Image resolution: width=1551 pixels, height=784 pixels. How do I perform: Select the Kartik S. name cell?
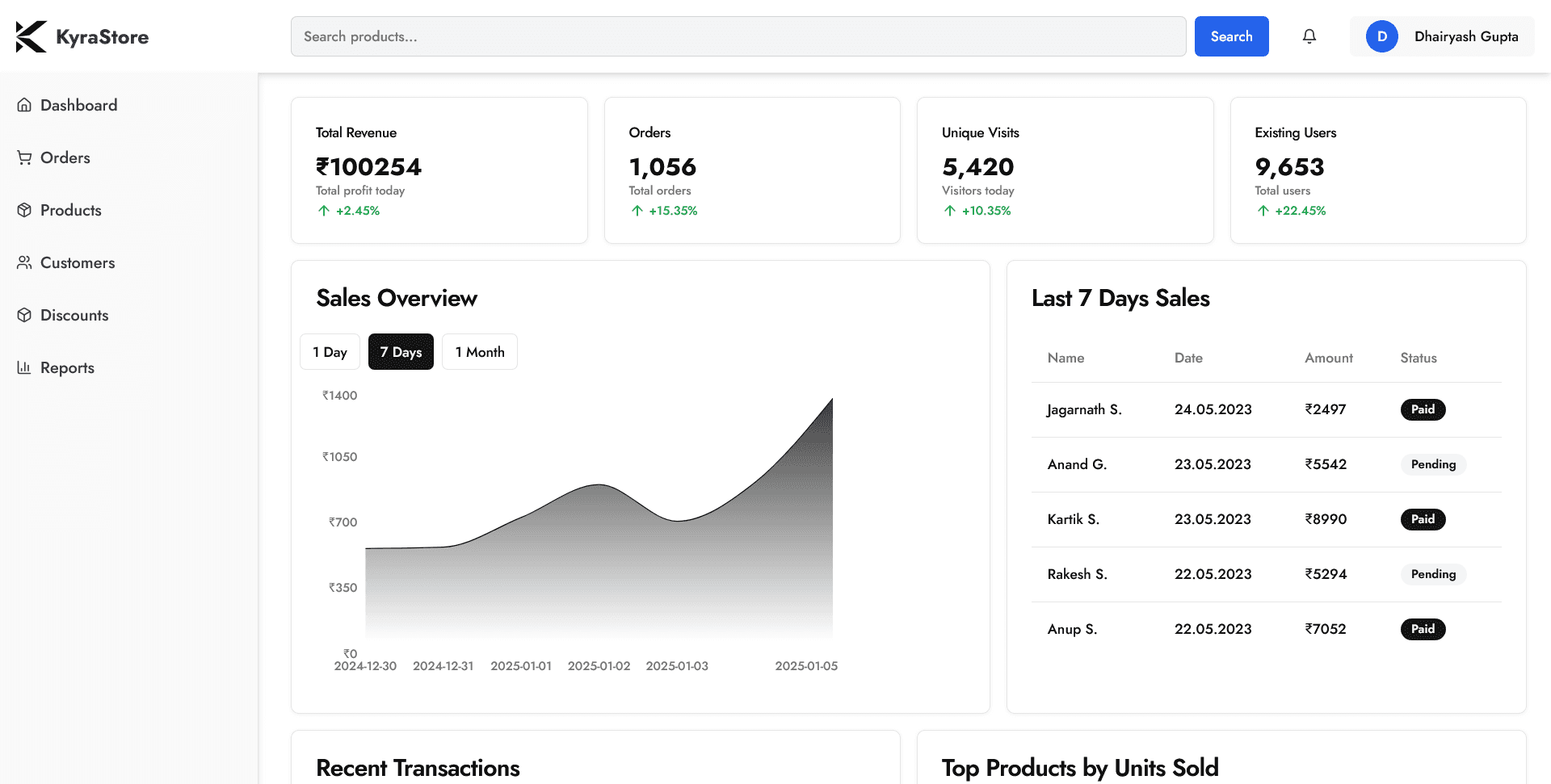click(x=1073, y=519)
